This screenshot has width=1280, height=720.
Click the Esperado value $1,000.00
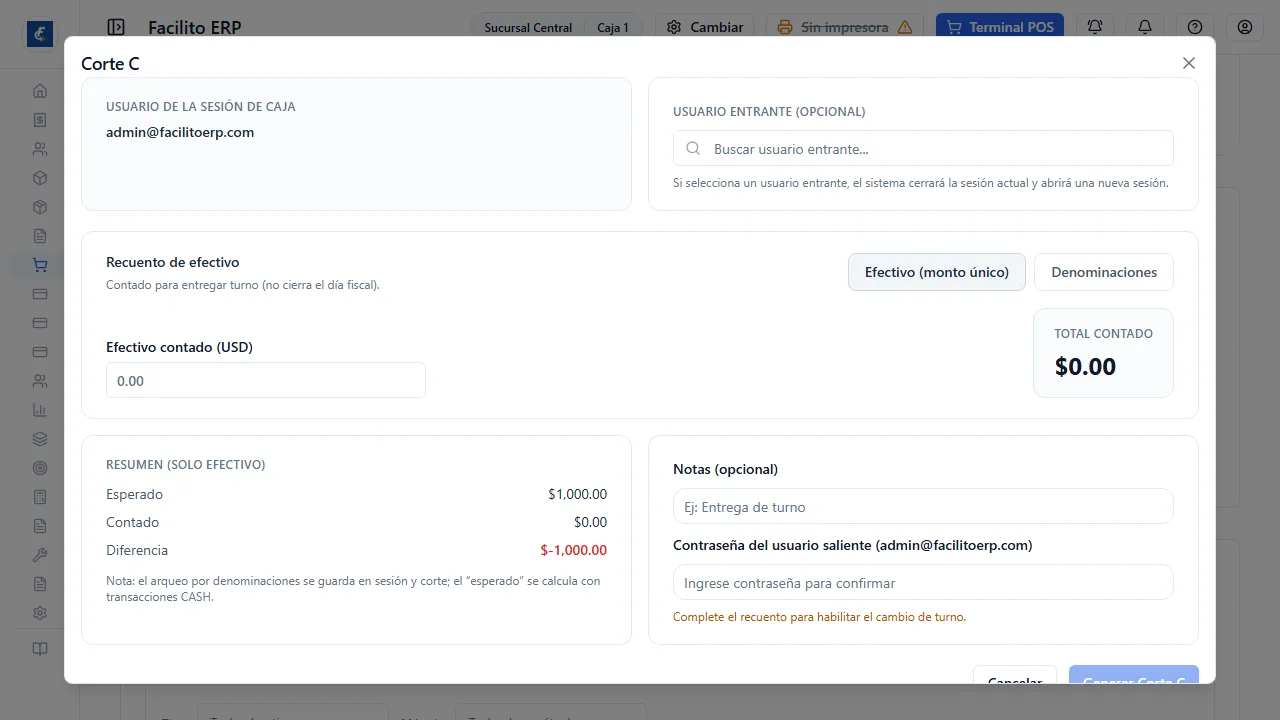click(x=577, y=494)
